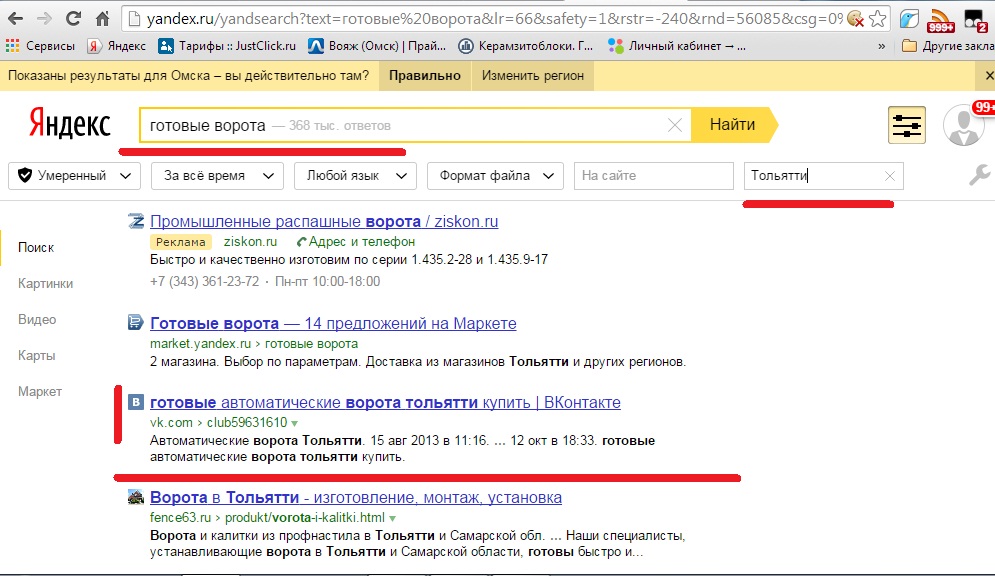
Task: Switch to the Картинки tab
Action: point(46,284)
